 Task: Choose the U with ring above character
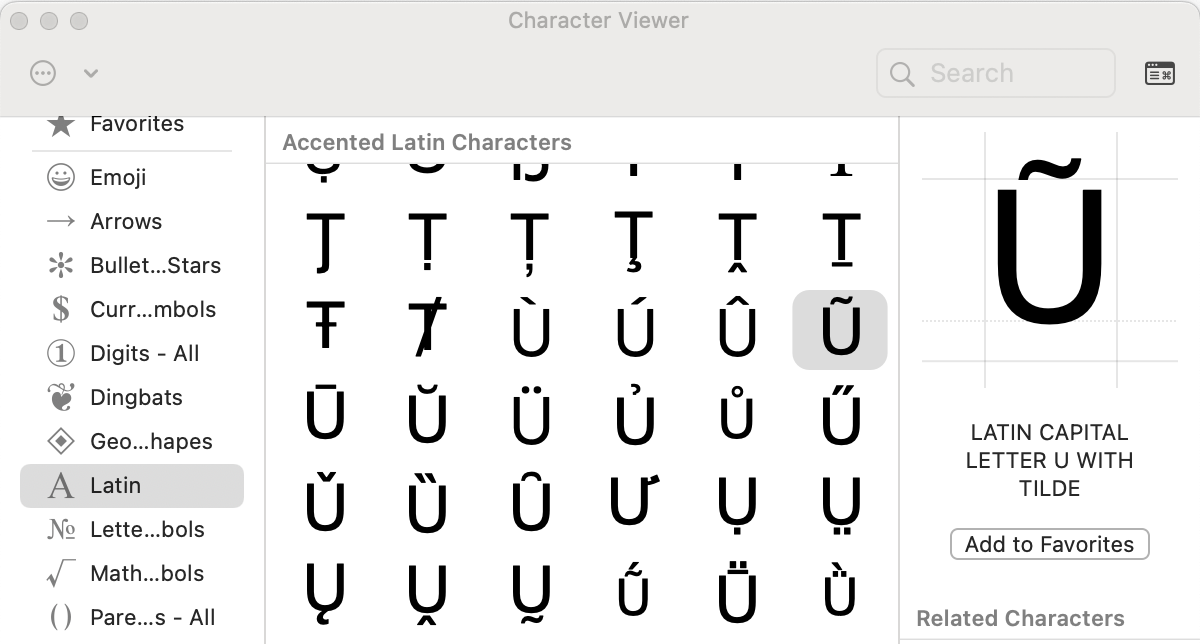[737, 416]
